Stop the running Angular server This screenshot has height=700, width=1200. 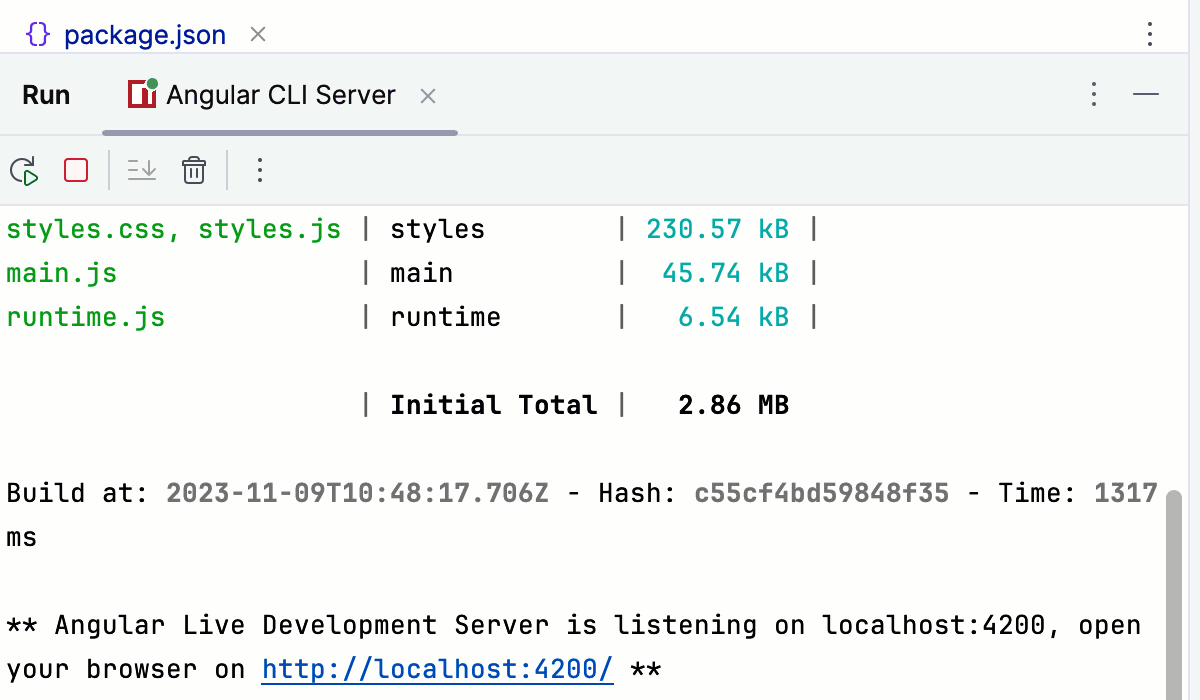[75, 170]
